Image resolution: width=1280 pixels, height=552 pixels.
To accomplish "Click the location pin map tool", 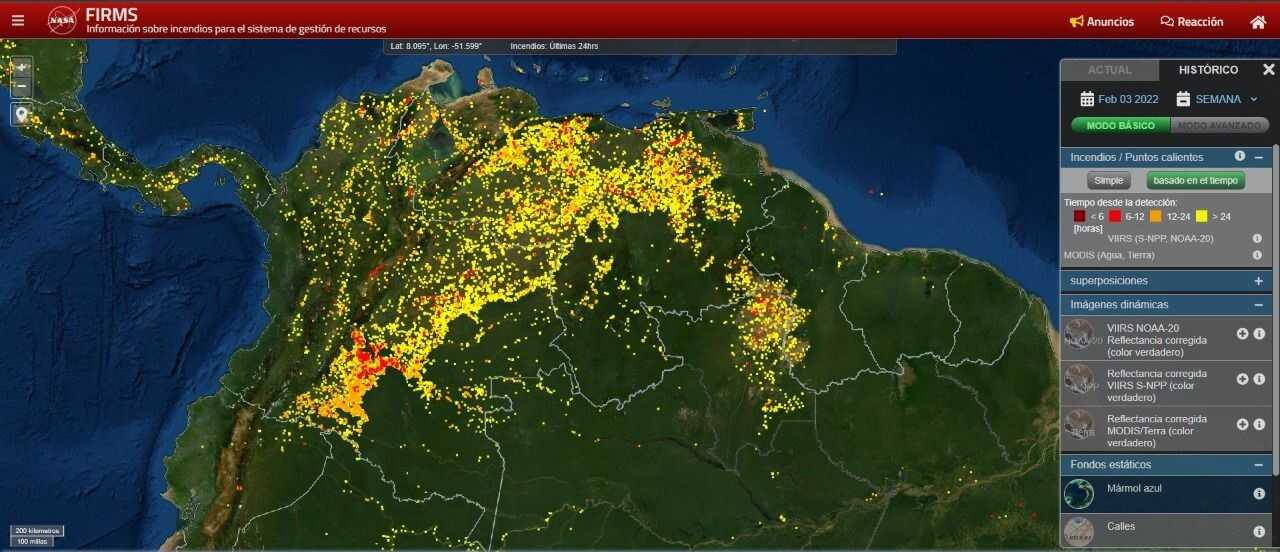I will tap(21, 114).
